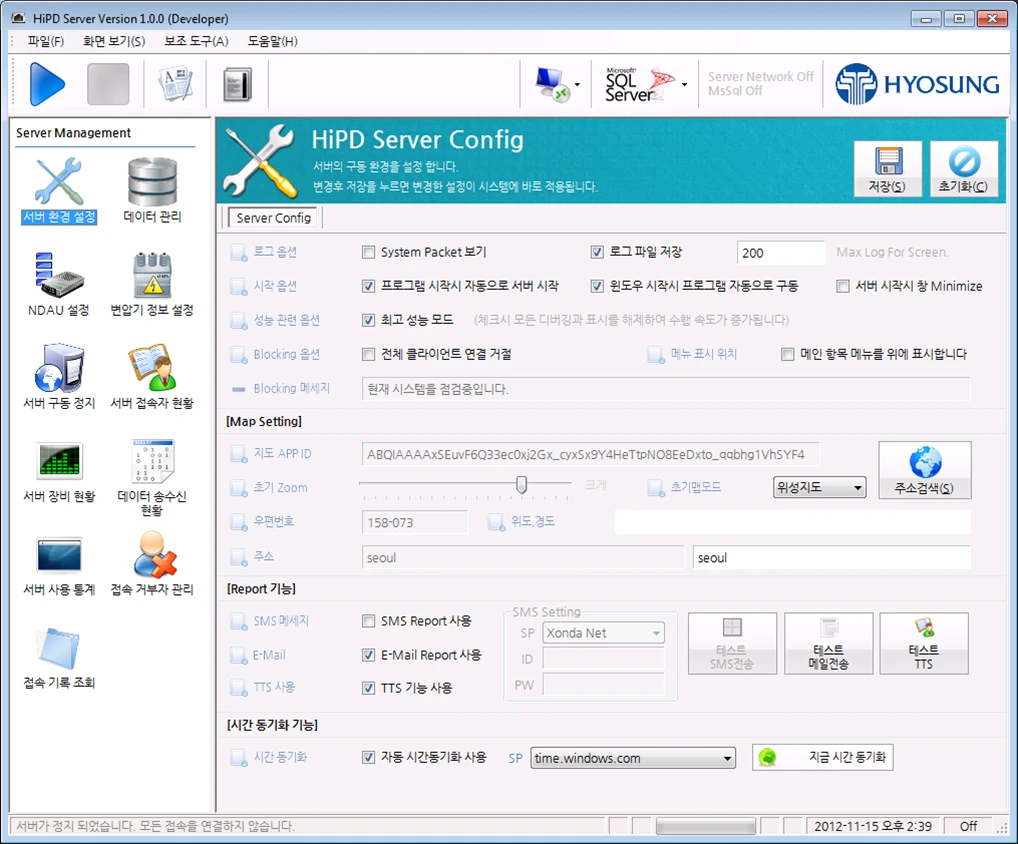This screenshot has width=1018, height=844.
Task: Open 변압기 정보 설정 icon
Action: pos(152,284)
